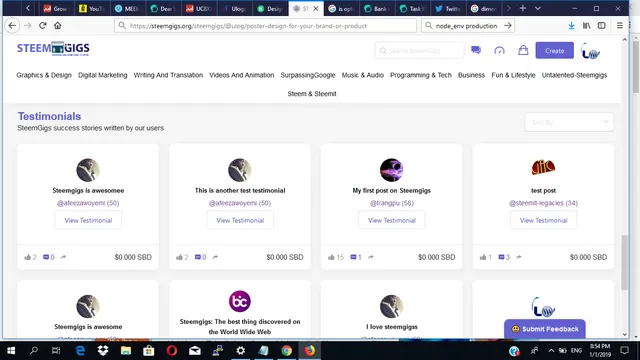The width and height of the screenshot is (640, 360).
Task: Open Windows action center notifications
Action: pyautogui.click(x=624, y=351)
